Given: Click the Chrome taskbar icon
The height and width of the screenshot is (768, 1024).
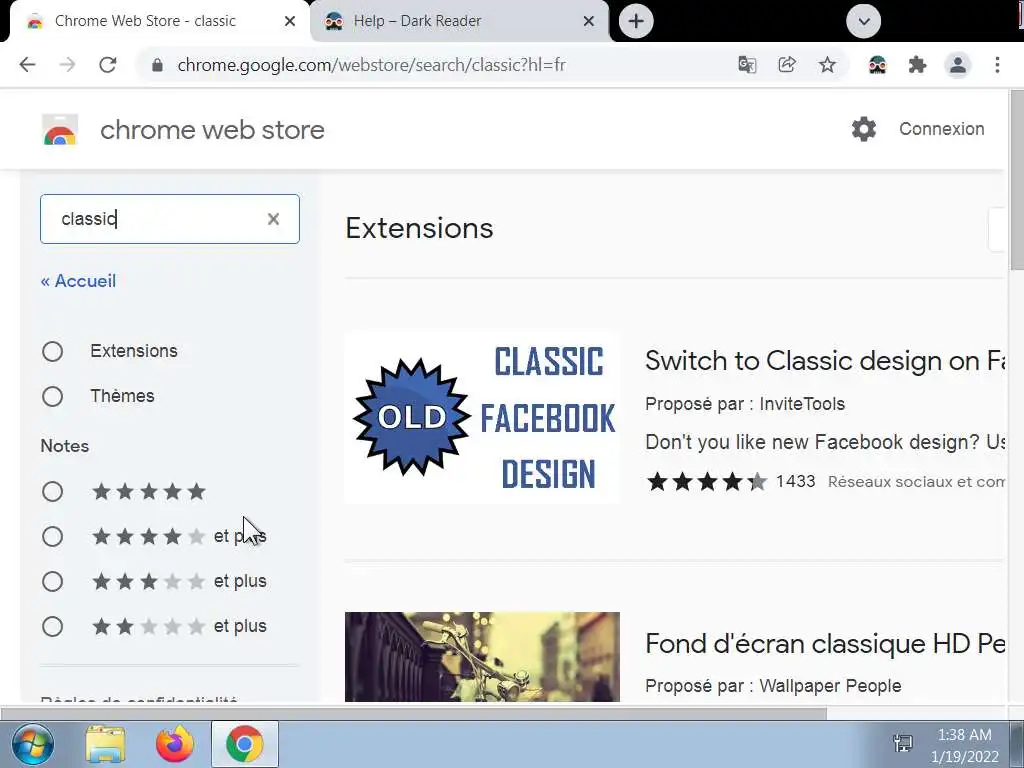Looking at the screenshot, I should pyautogui.click(x=245, y=744).
